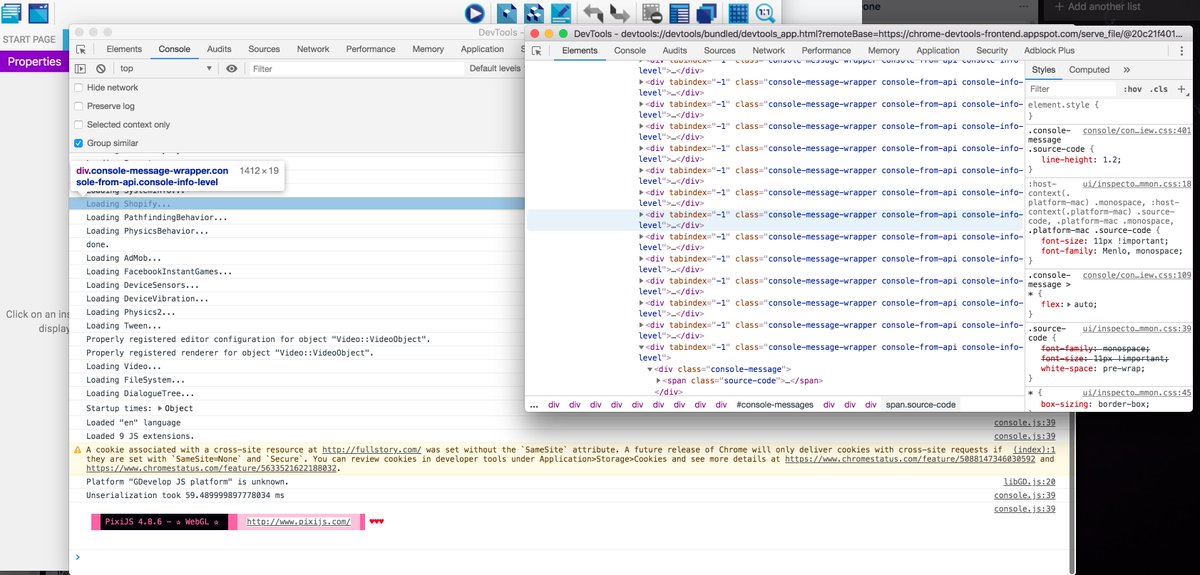Switch to Sources tab in left DevTools

[264, 49]
